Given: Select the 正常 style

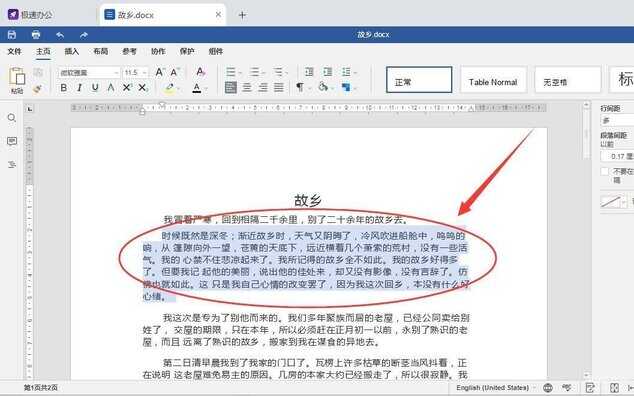Looking at the screenshot, I should (x=419, y=80).
